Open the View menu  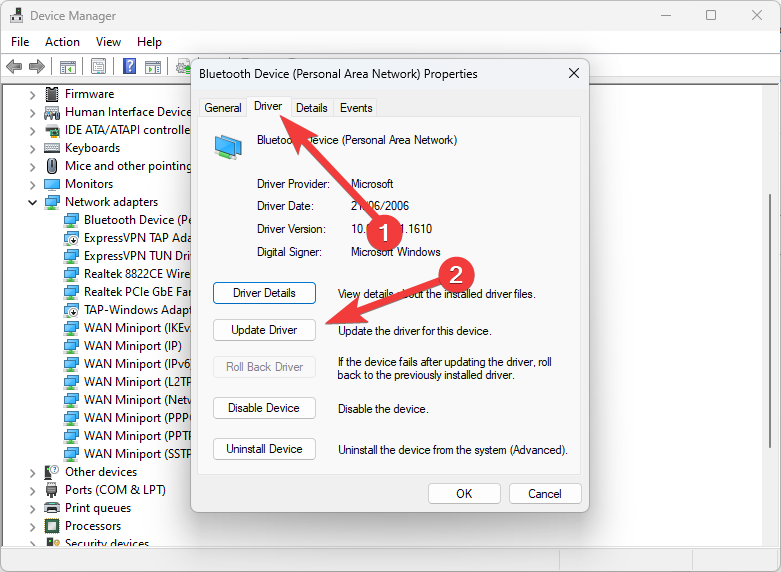pos(108,42)
